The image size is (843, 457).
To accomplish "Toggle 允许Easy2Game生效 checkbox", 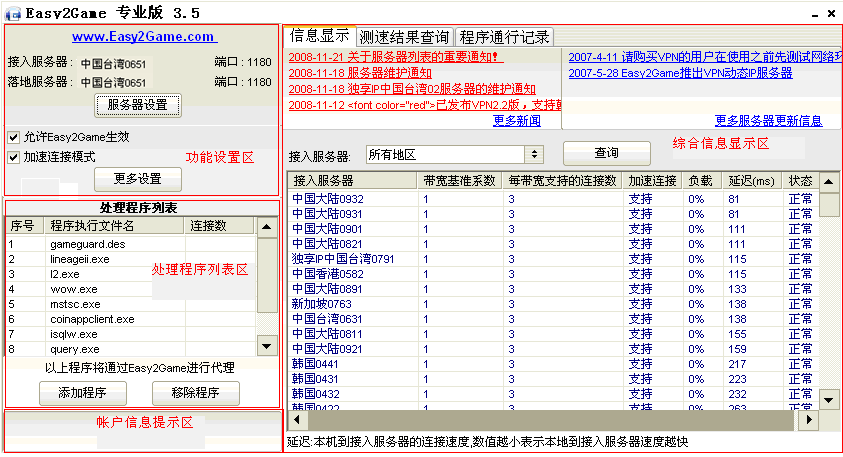I will click(14, 137).
